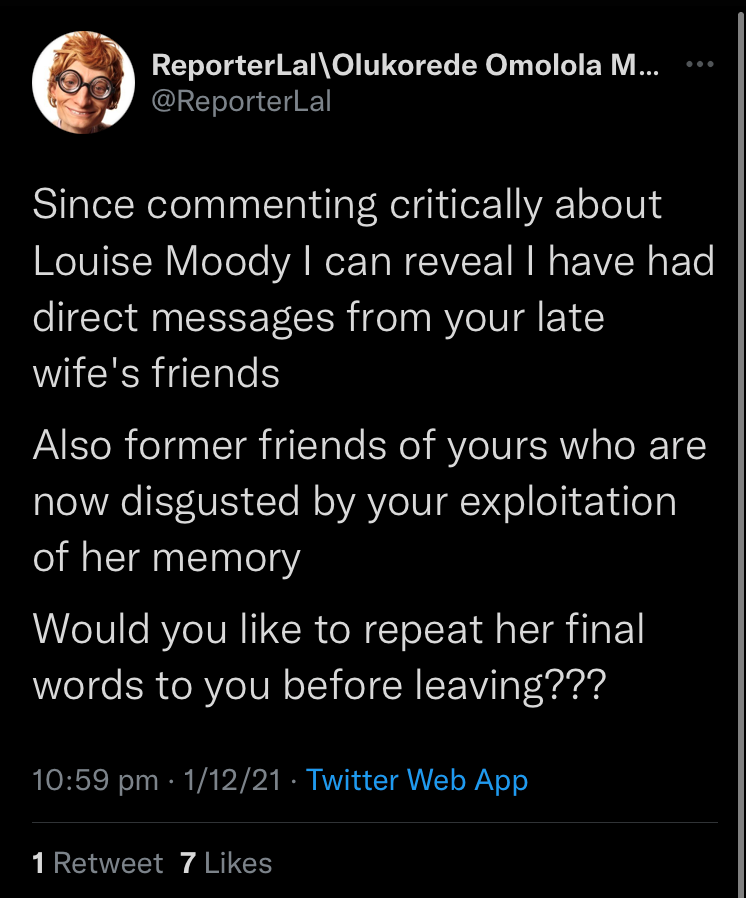View the 7 Likes list
Viewport: 746px width, 898px height.
coord(226,862)
